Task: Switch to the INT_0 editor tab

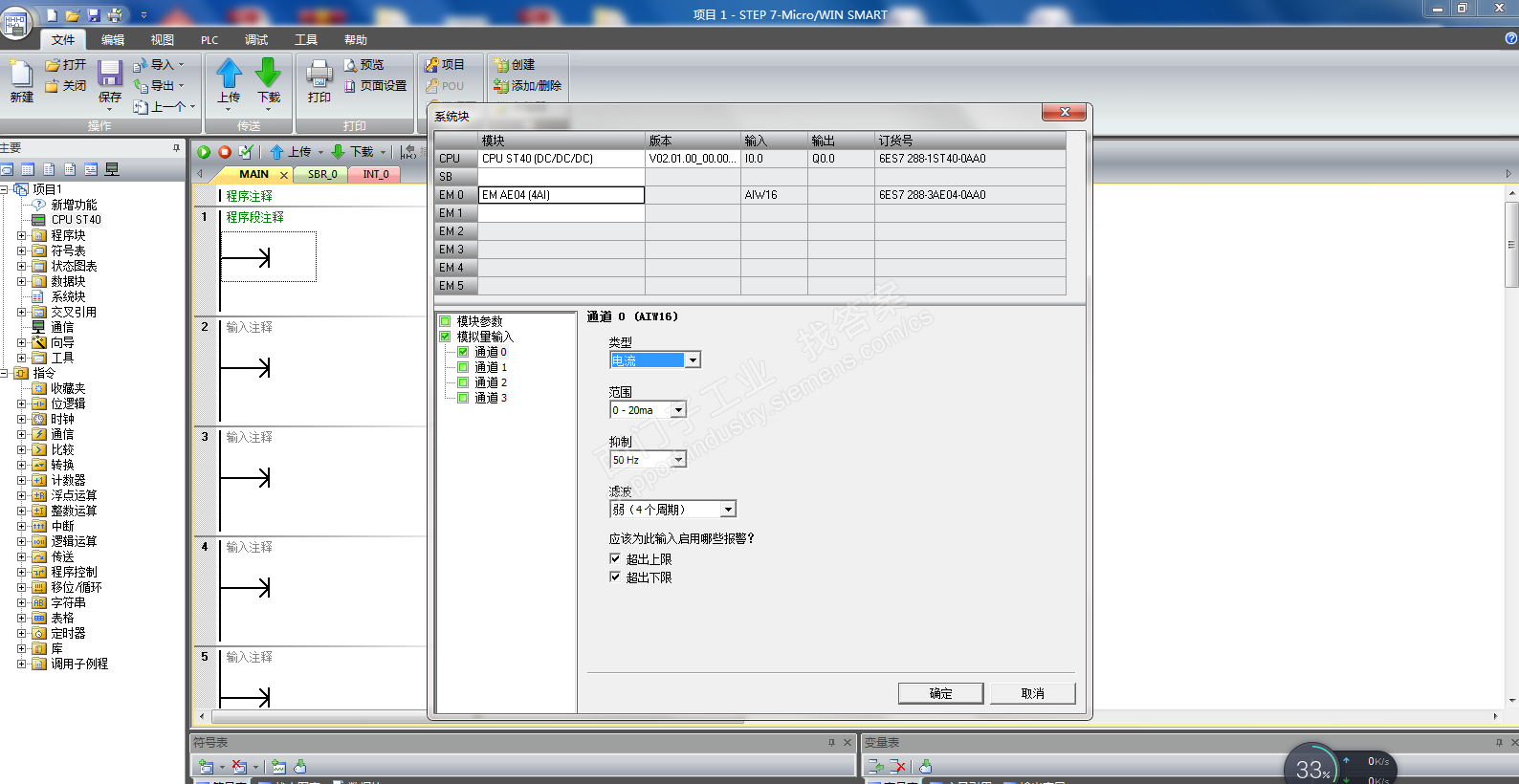Action: [x=375, y=174]
